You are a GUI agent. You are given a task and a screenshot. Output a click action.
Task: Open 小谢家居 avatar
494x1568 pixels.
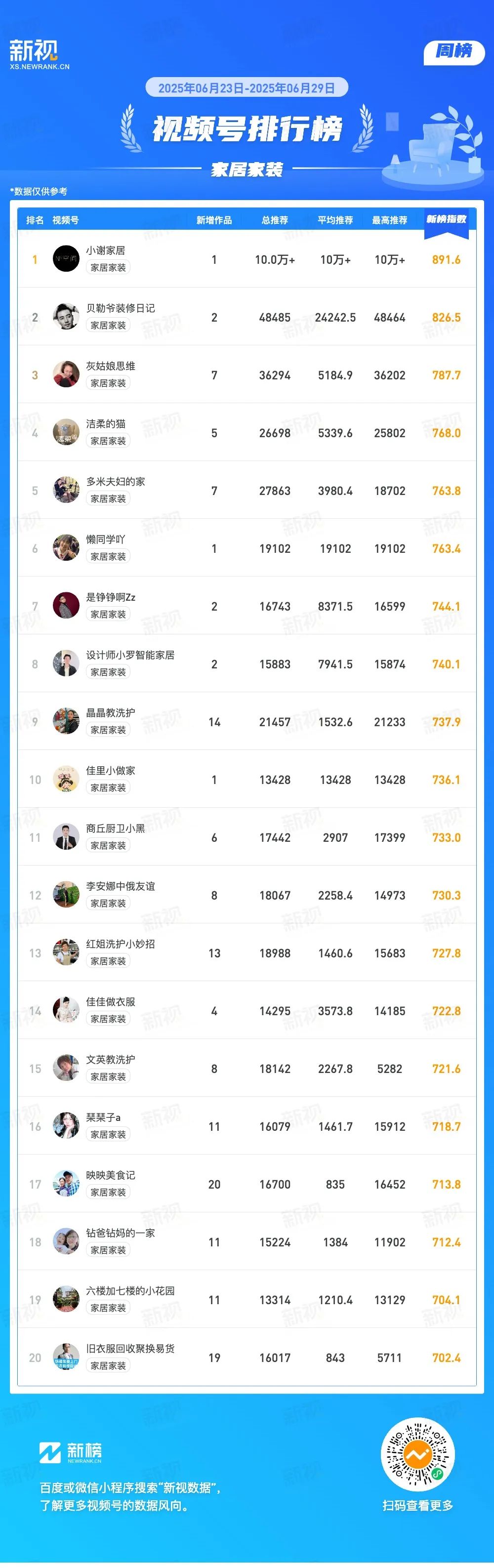66,259
